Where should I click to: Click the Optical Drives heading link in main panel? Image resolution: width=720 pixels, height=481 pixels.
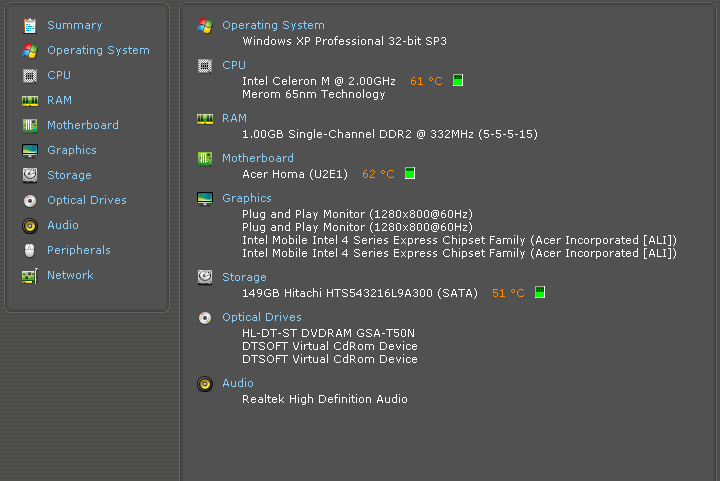(x=262, y=317)
